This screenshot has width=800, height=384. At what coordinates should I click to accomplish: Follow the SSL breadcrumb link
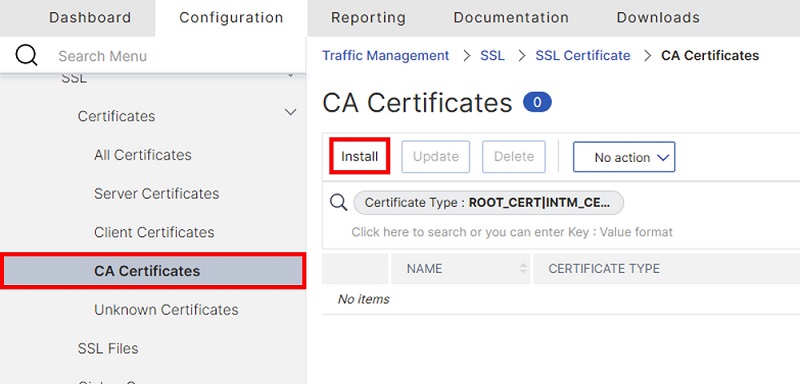point(492,56)
